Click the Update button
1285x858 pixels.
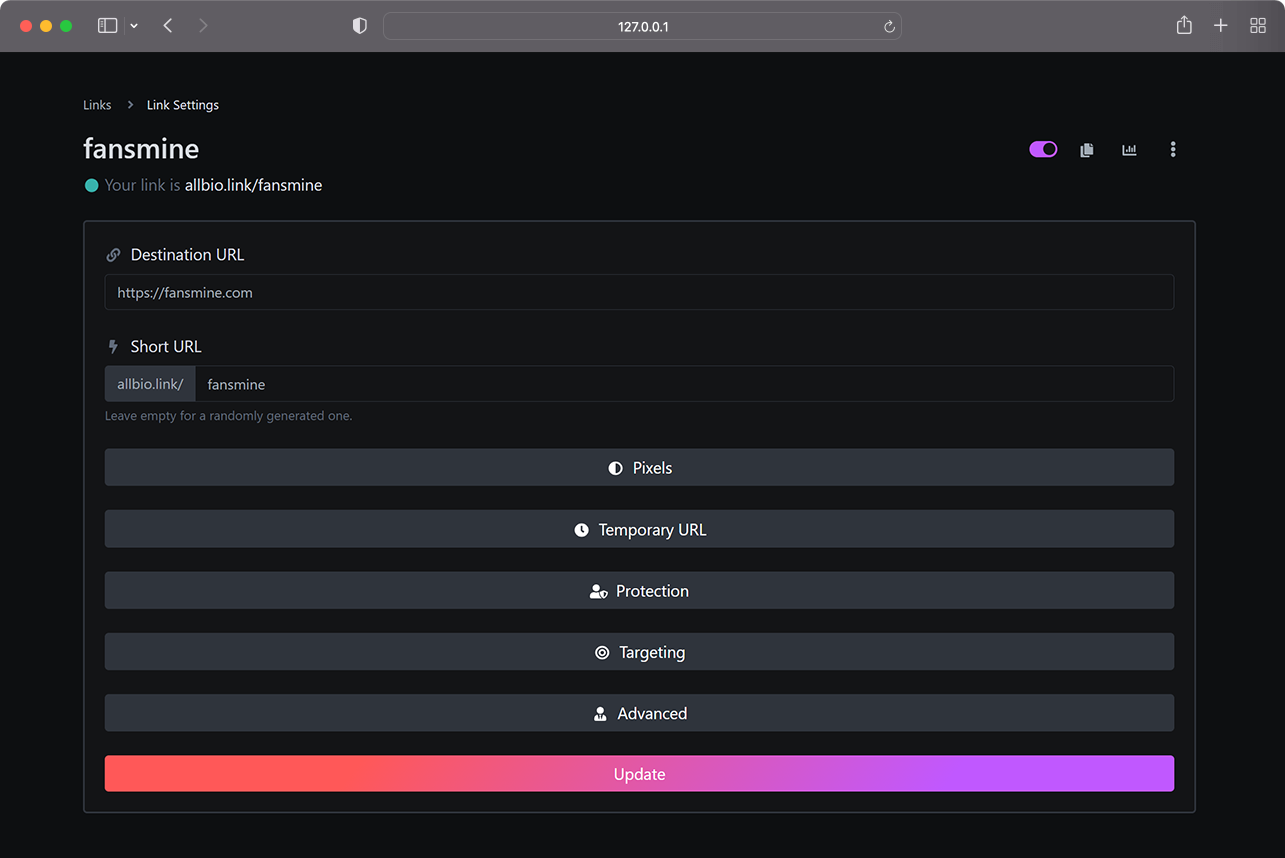pos(639,774)
